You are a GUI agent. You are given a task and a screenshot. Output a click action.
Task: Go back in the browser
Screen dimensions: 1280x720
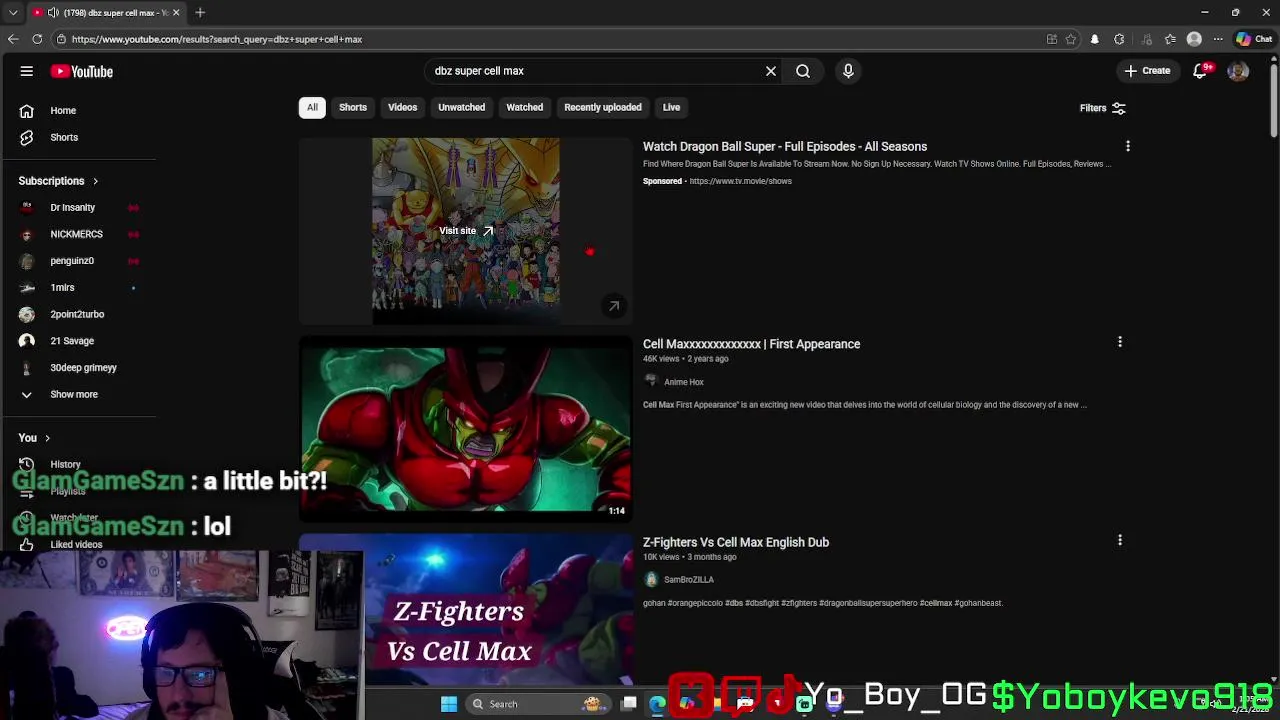click(x=13, y=39)
